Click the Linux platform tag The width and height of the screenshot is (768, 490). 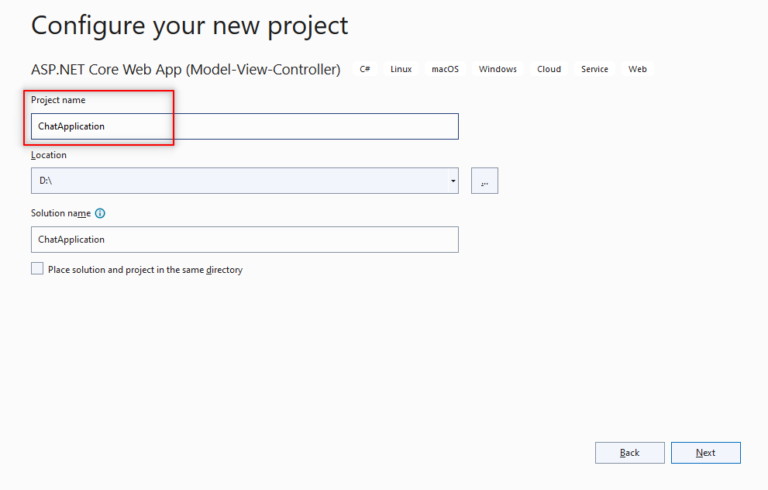tap(401, 69)
